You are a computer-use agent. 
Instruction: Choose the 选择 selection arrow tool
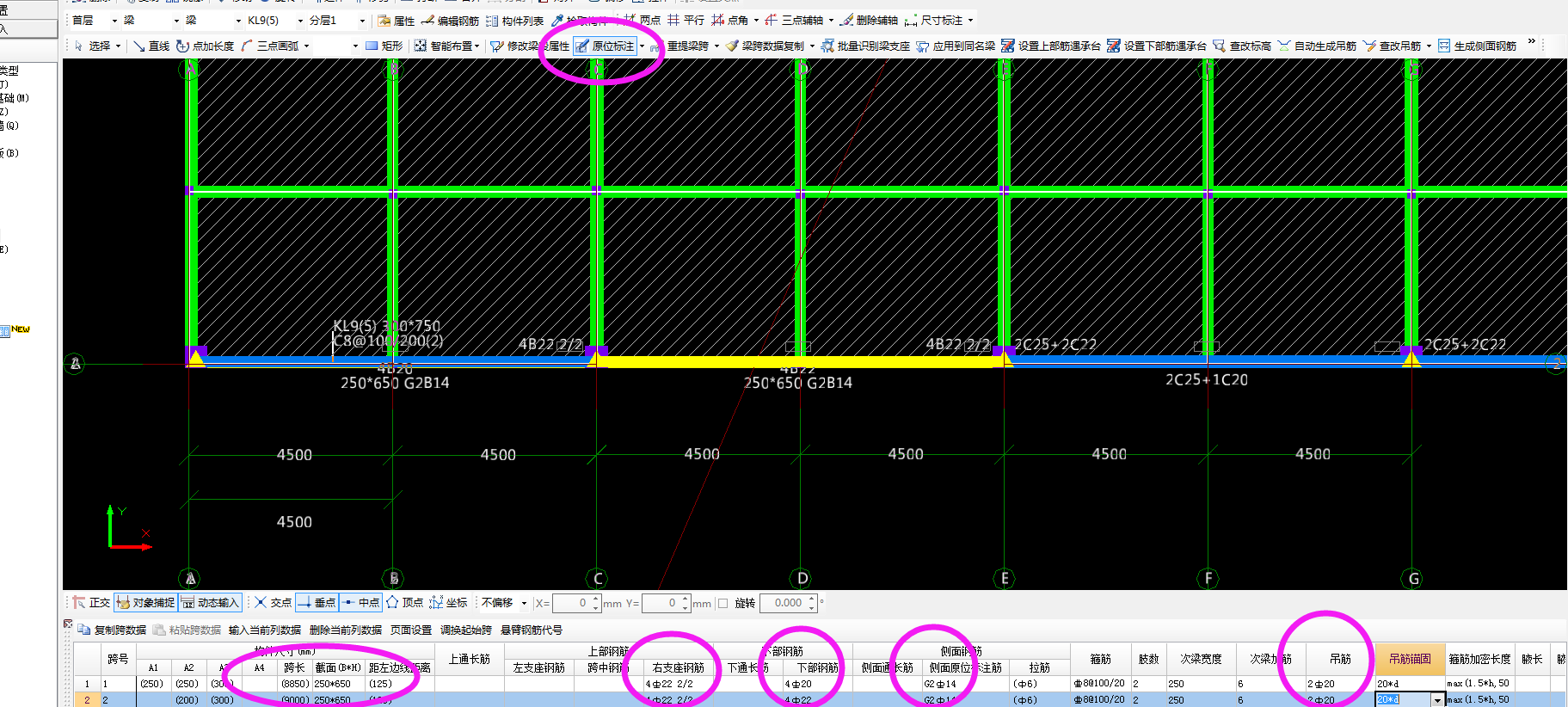92,46
